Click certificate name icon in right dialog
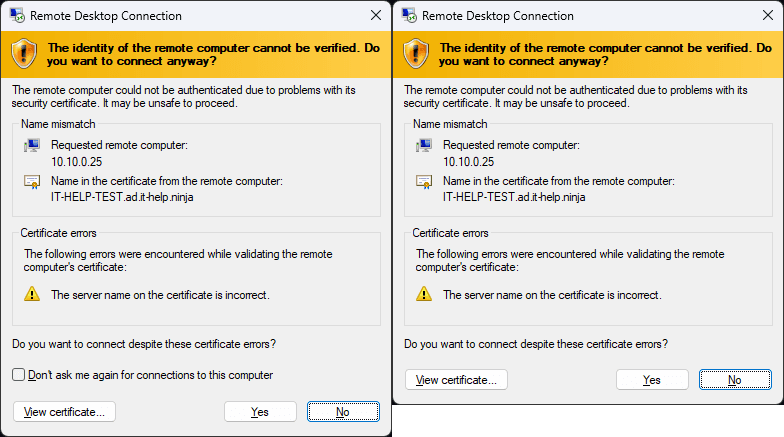This screenshot has height=437, width=784. click(424, 182)
